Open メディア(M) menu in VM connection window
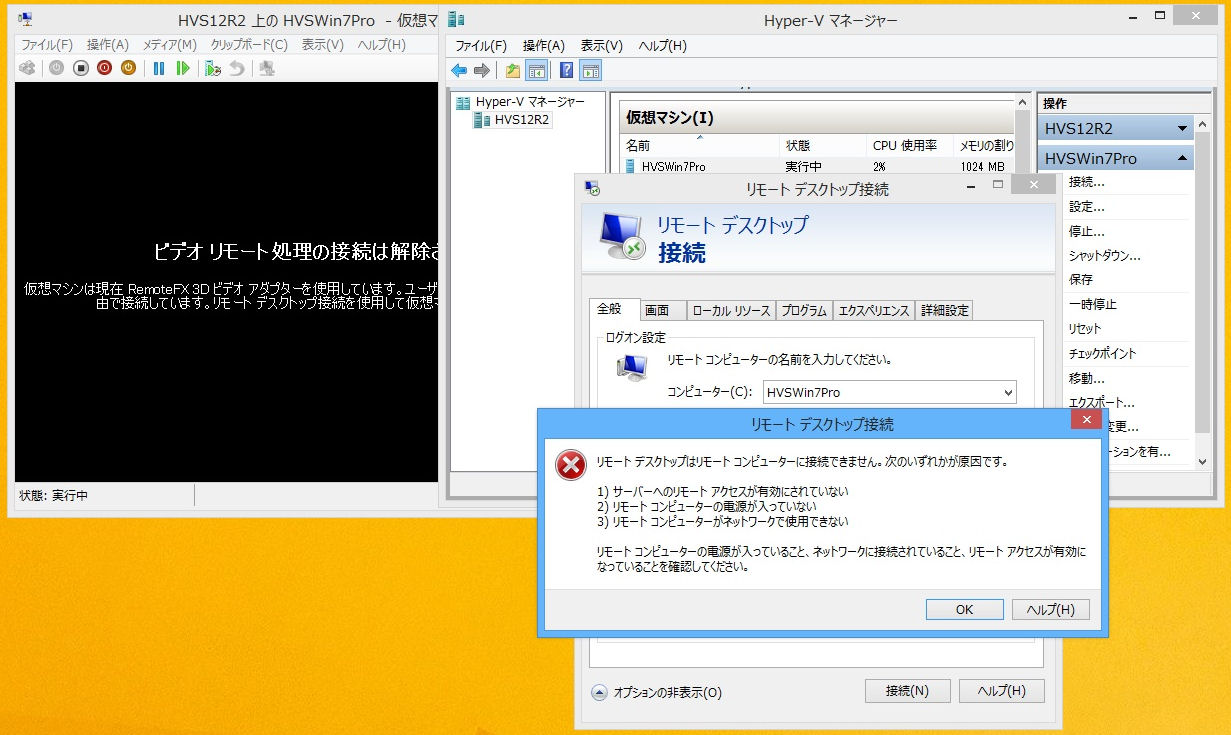This screenshot has width=1231, height=735. (x=169, y=45)
